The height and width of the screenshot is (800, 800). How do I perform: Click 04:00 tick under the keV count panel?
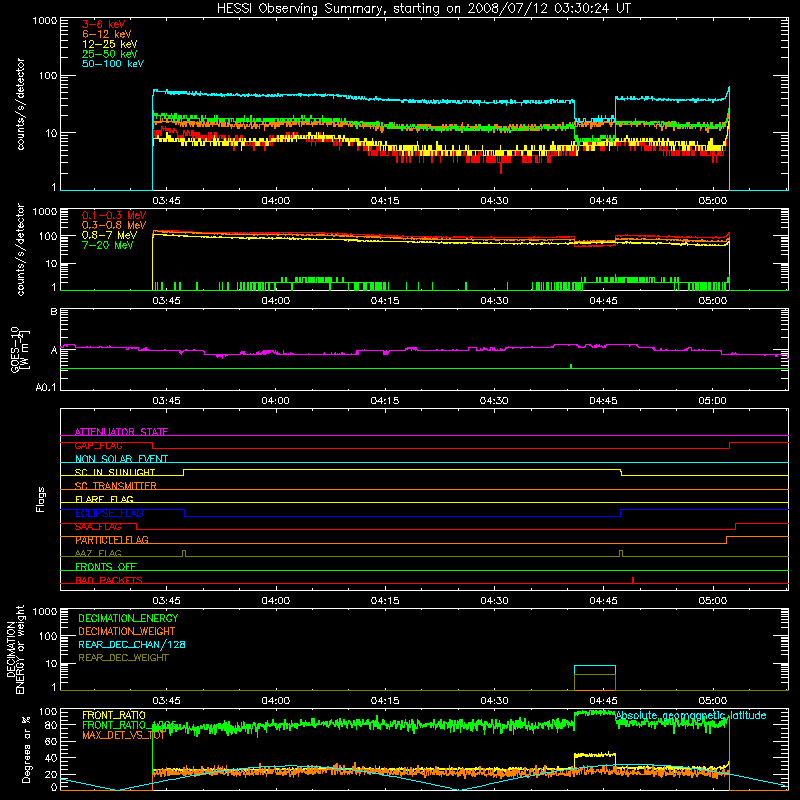coord(276,201)
